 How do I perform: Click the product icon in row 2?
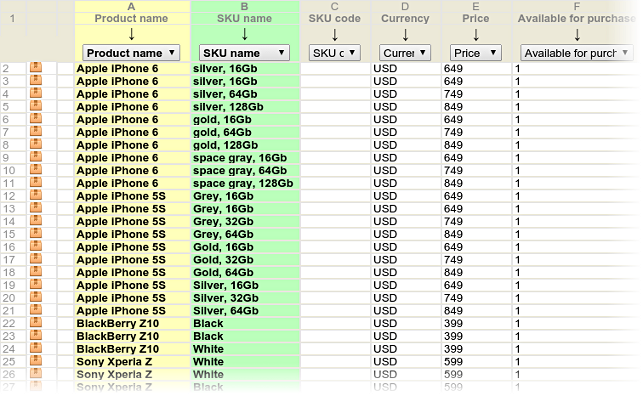[x=36, y=67]
